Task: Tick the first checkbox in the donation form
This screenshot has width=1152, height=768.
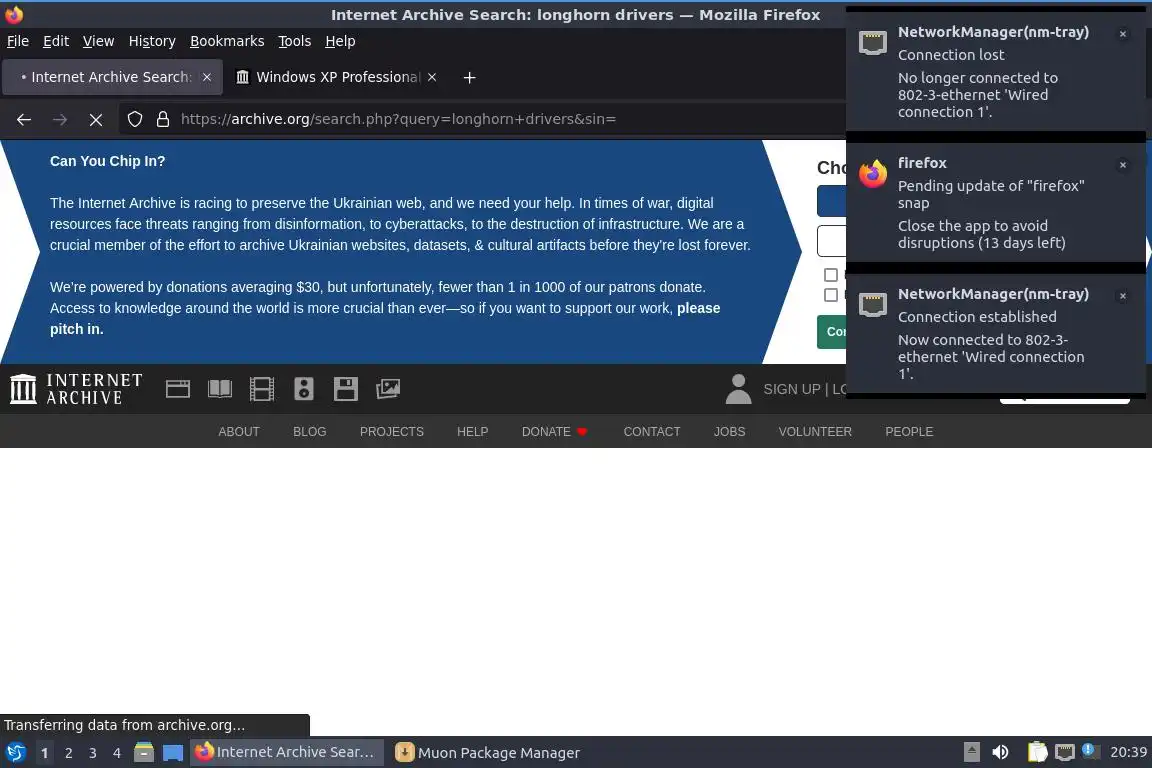Action: [x=831, y=275]
